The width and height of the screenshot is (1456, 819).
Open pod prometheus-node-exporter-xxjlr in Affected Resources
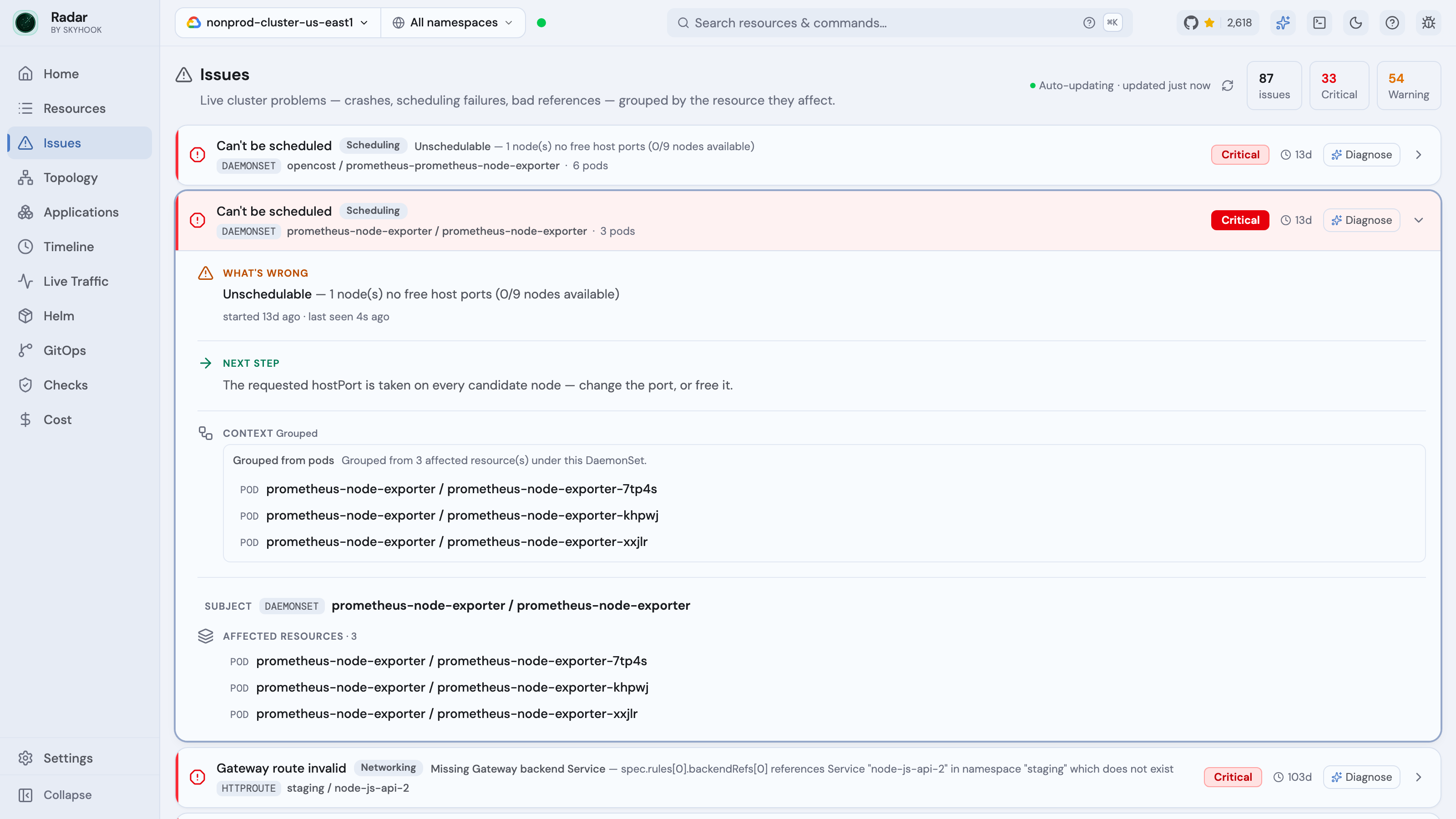(x=446, y=714)
